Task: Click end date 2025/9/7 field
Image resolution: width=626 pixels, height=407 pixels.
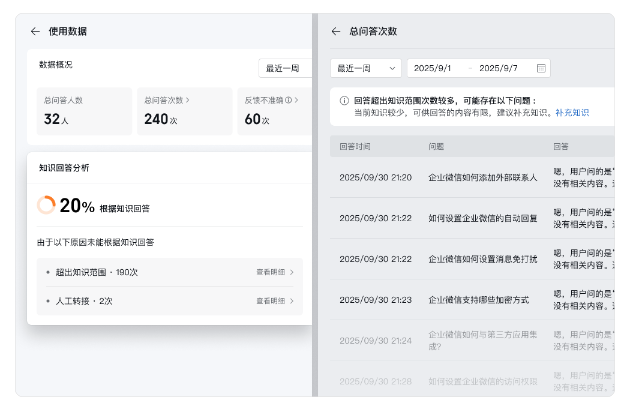Action: coord(498,68)
